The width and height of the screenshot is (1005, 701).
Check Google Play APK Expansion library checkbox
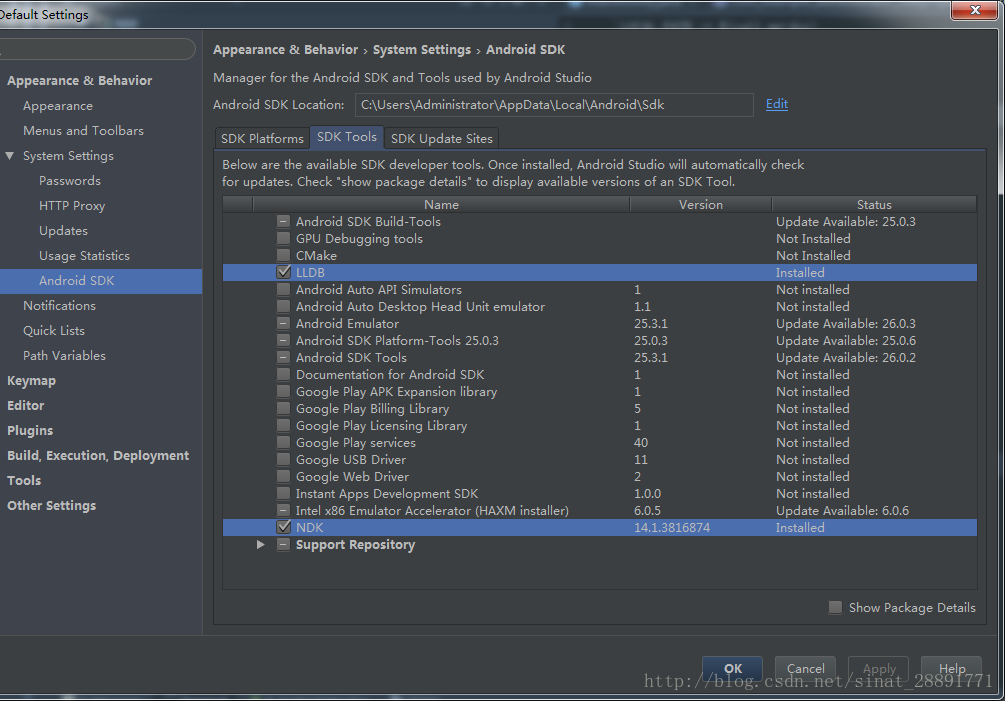(283, 392)
